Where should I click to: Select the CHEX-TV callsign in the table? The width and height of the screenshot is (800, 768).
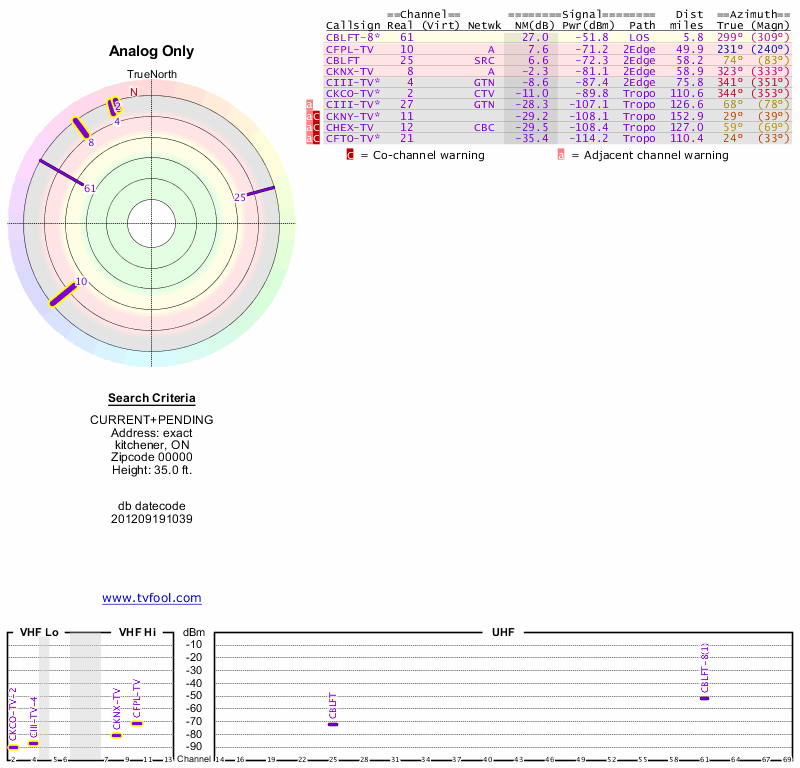click(350, 128)
